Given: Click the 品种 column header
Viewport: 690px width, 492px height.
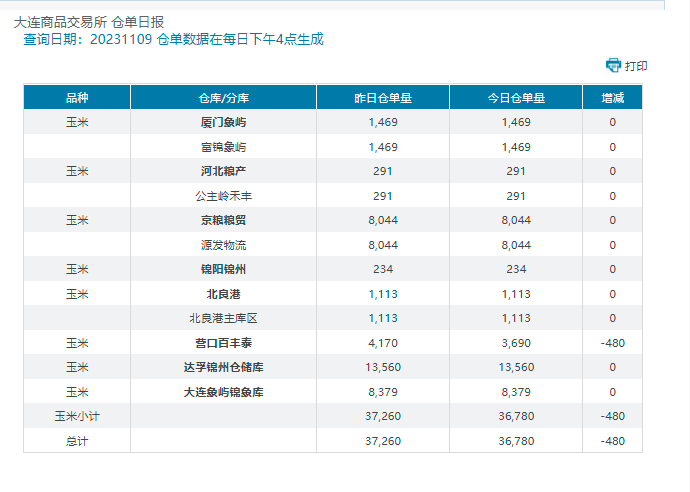Looking at the screenshot, I should tap(77, 98).
